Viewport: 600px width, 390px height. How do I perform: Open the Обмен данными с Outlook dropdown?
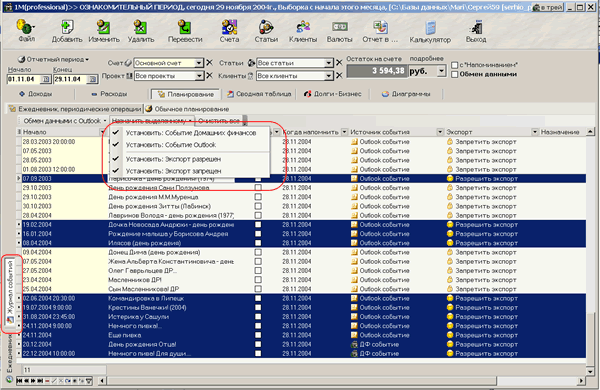65,121
